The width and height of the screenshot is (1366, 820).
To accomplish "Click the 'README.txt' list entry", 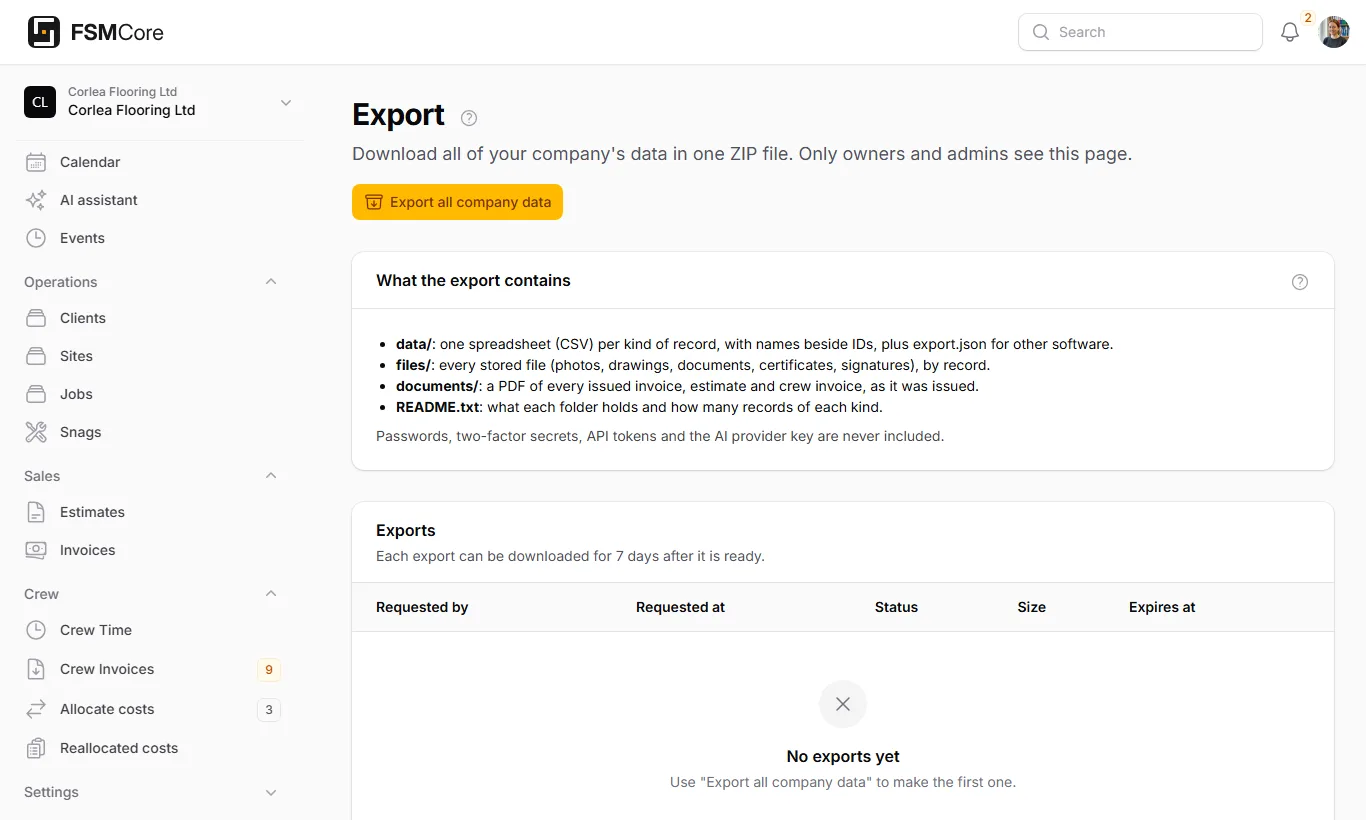I will pos(639,407).
